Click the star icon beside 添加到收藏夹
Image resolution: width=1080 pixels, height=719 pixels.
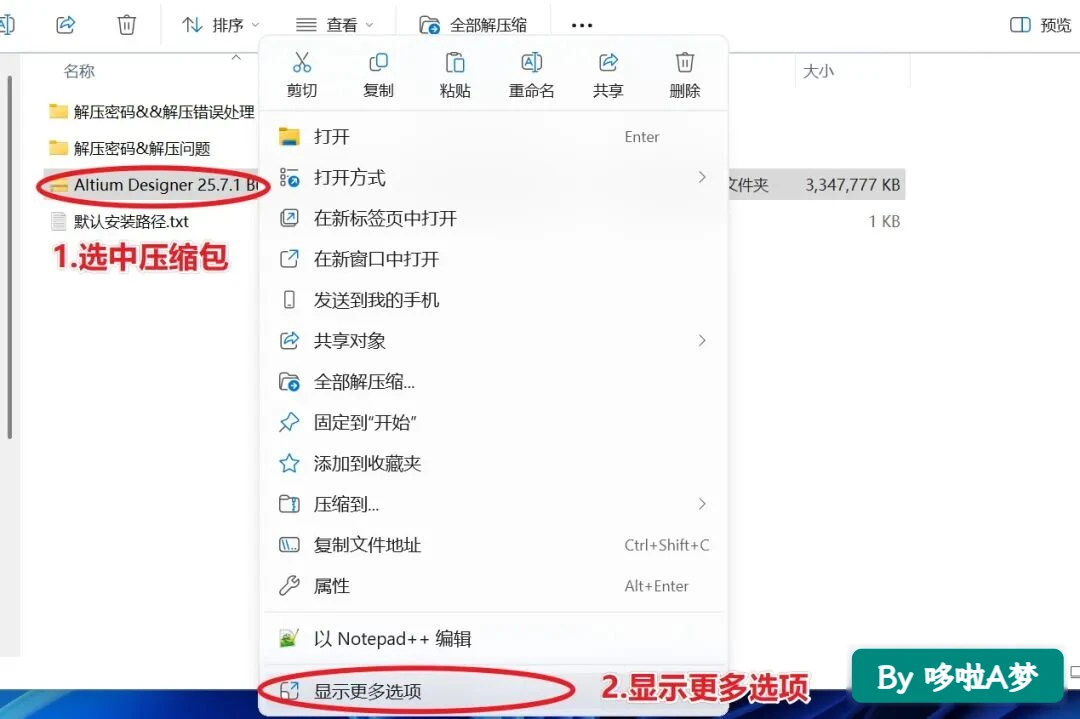tap(289, 463)
